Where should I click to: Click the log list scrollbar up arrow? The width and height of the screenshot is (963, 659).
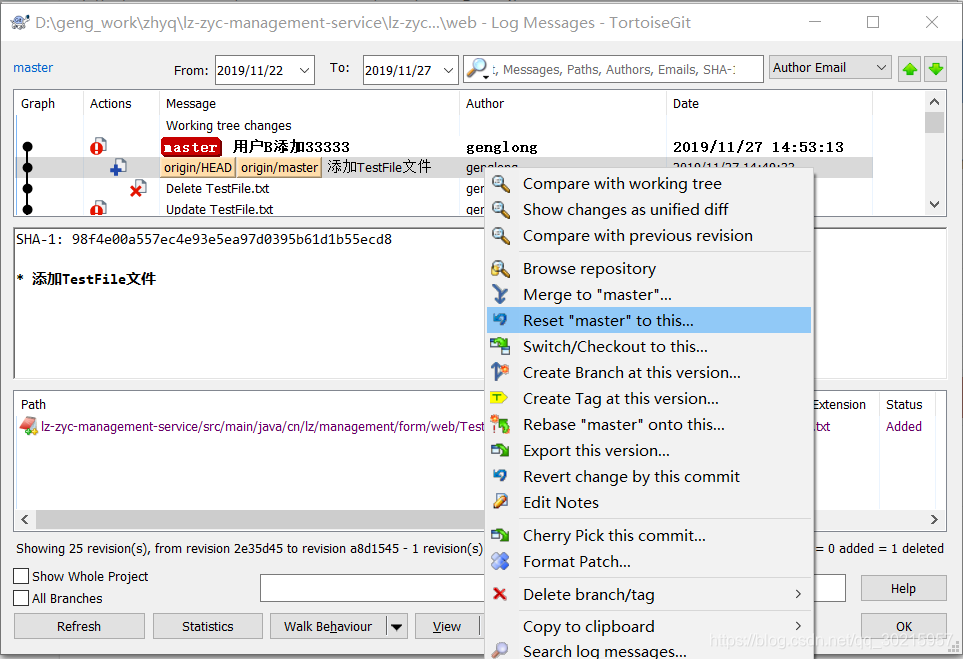tap(934, 102)
